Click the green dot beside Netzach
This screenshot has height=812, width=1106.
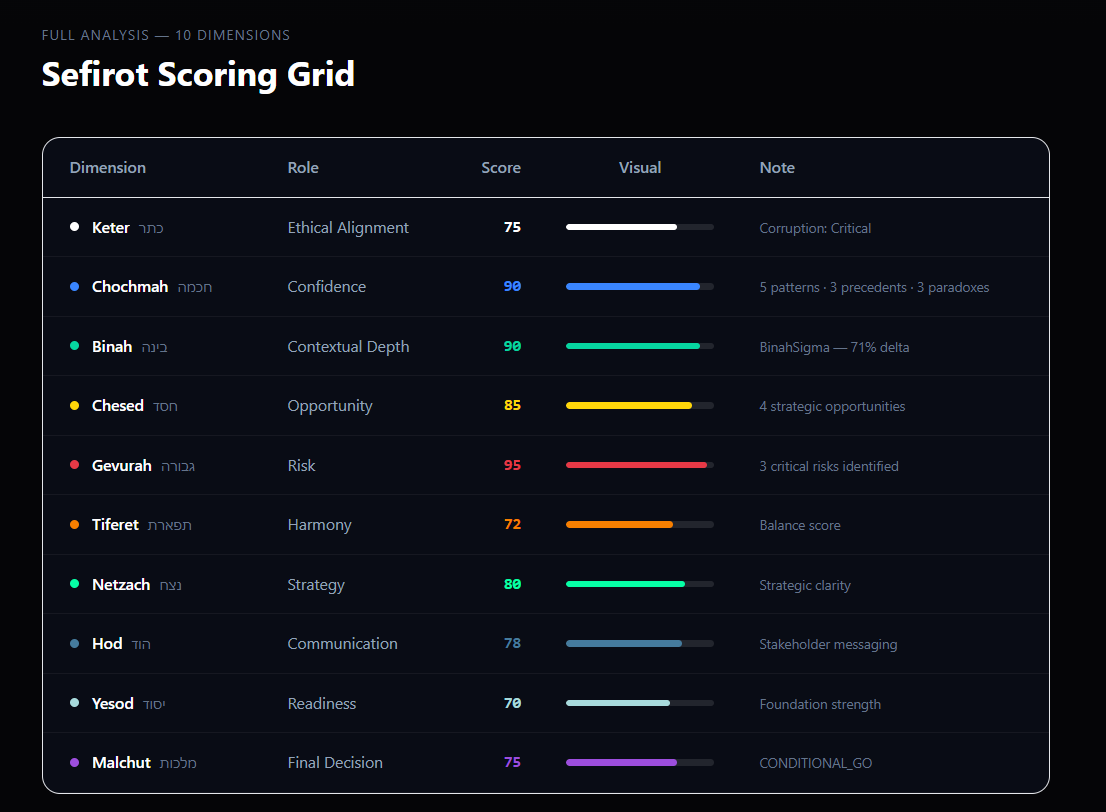coord(74,584)
